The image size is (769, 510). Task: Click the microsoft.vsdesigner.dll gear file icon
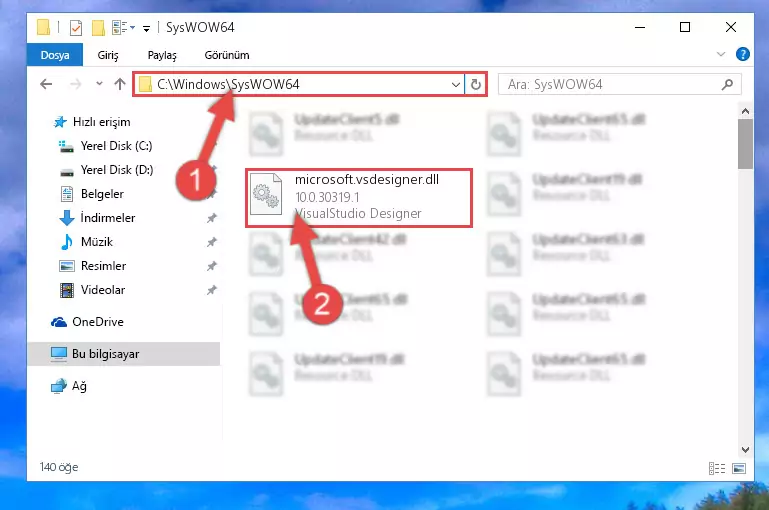(x=266, y=194)
